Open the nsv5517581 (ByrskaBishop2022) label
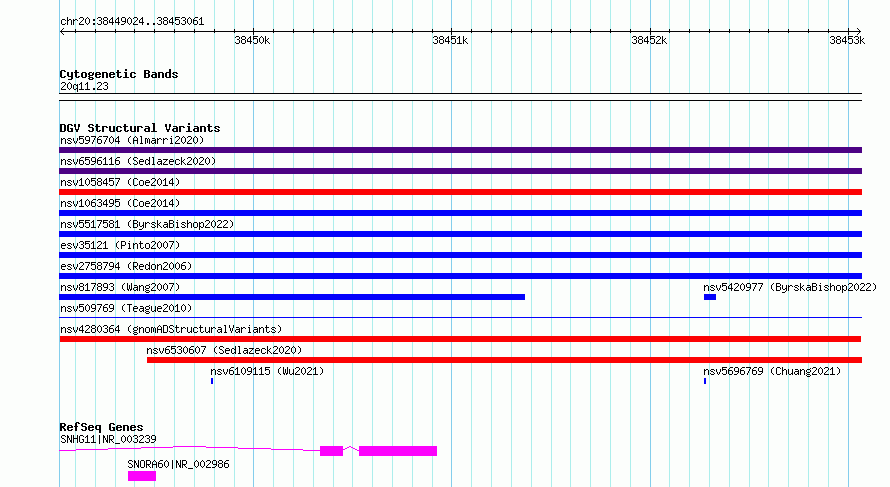Viewport: 890px width, 487px height. [147, 224]
